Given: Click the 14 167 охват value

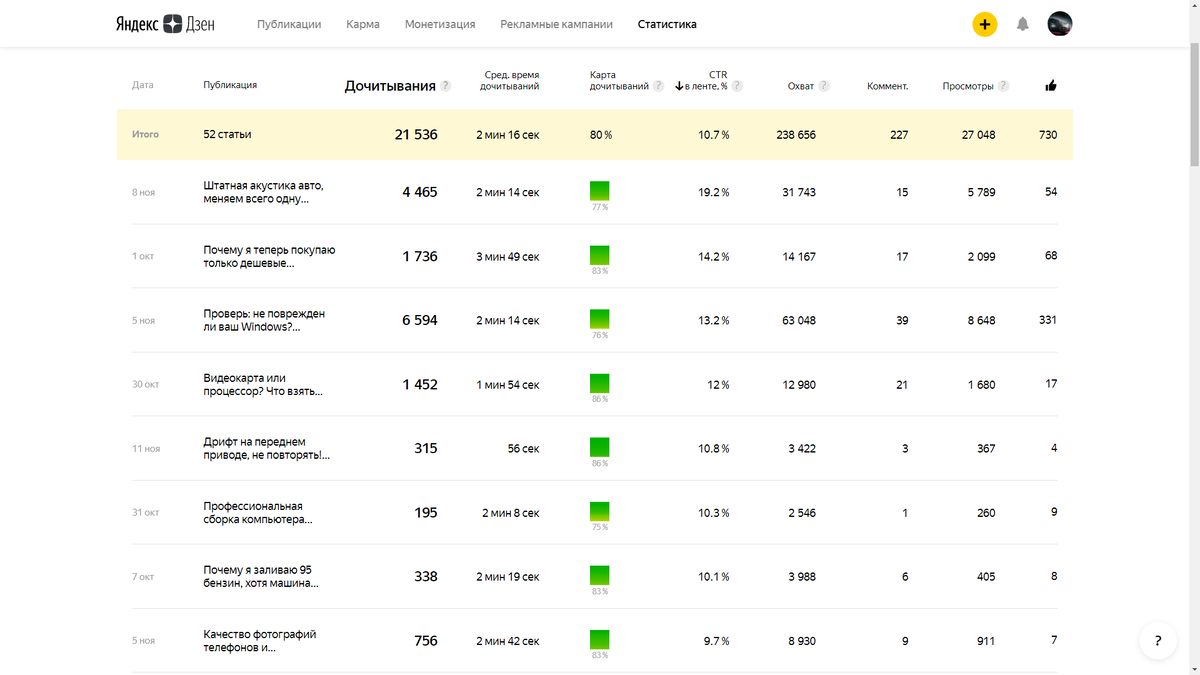Looking at the screenshot, I should pyautogui.click(x=799, y=256).
